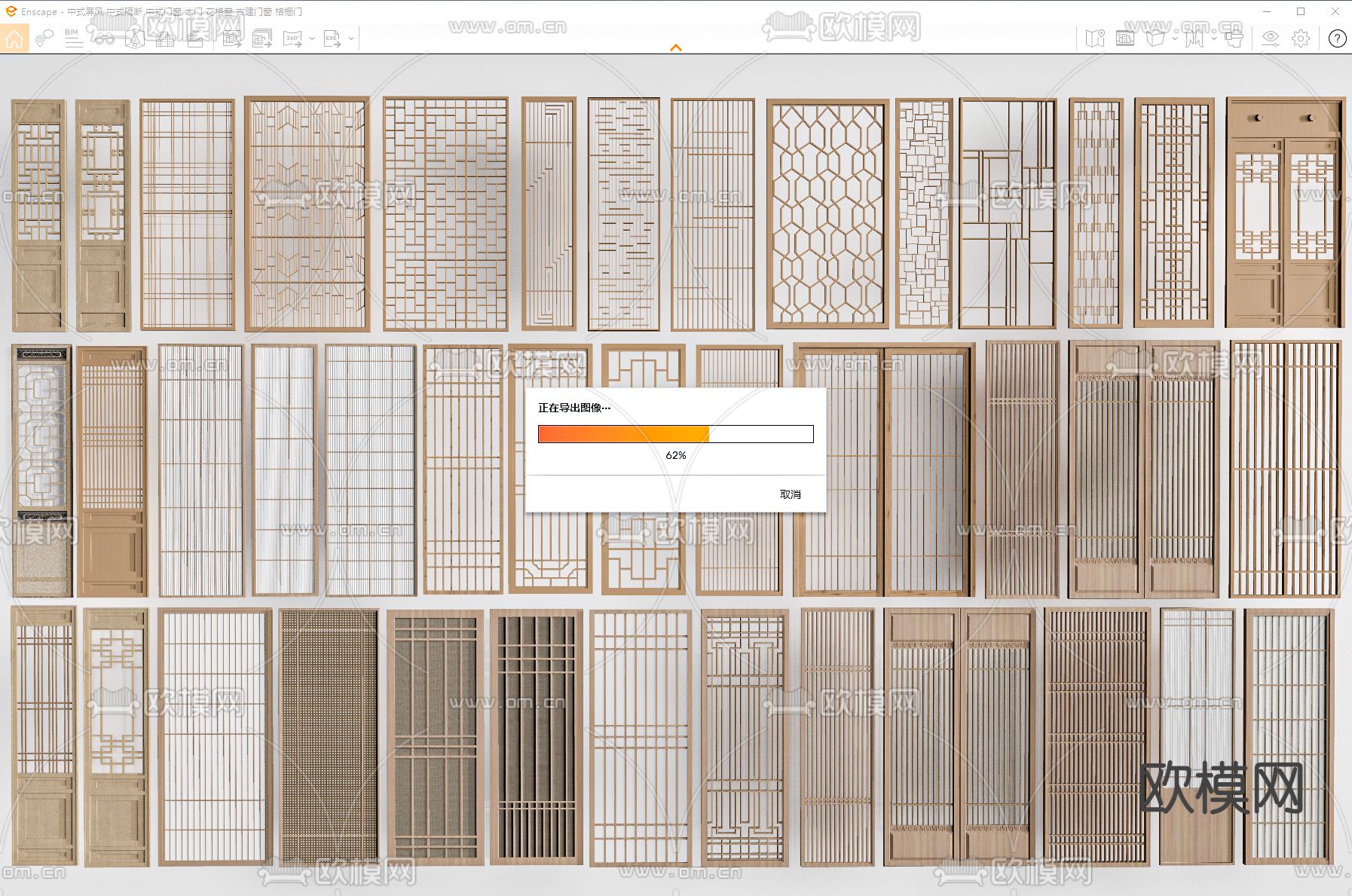Open visual settings eye icon
Viewport: 1352px width, 896px height.
(1271, 38)
